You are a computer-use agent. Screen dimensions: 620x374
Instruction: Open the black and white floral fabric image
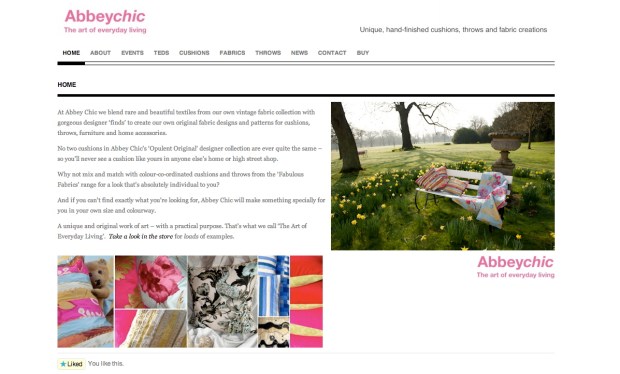pyautogui.click(x=223, y=302)
